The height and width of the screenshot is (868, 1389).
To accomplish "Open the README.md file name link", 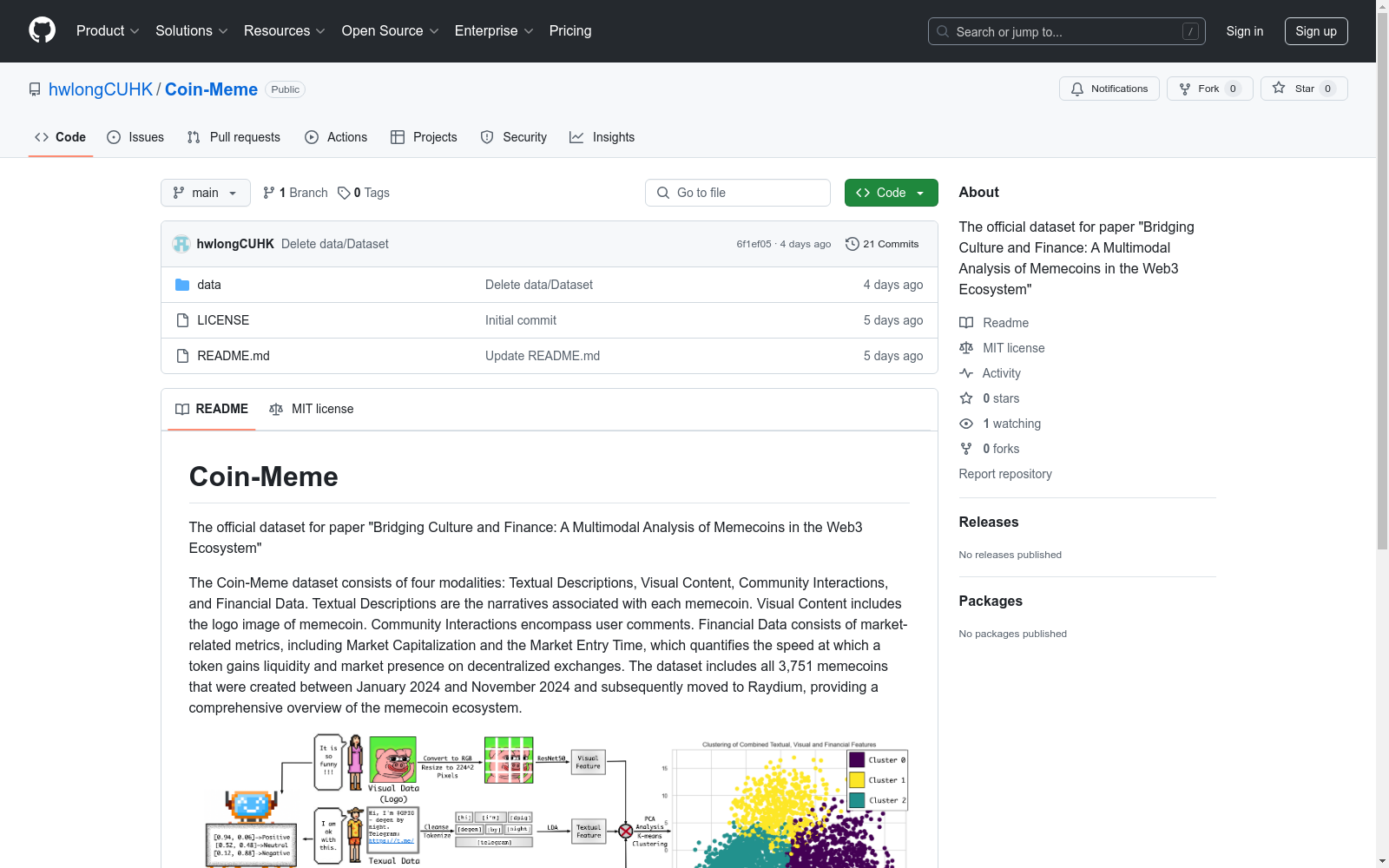I will point(234,356).
